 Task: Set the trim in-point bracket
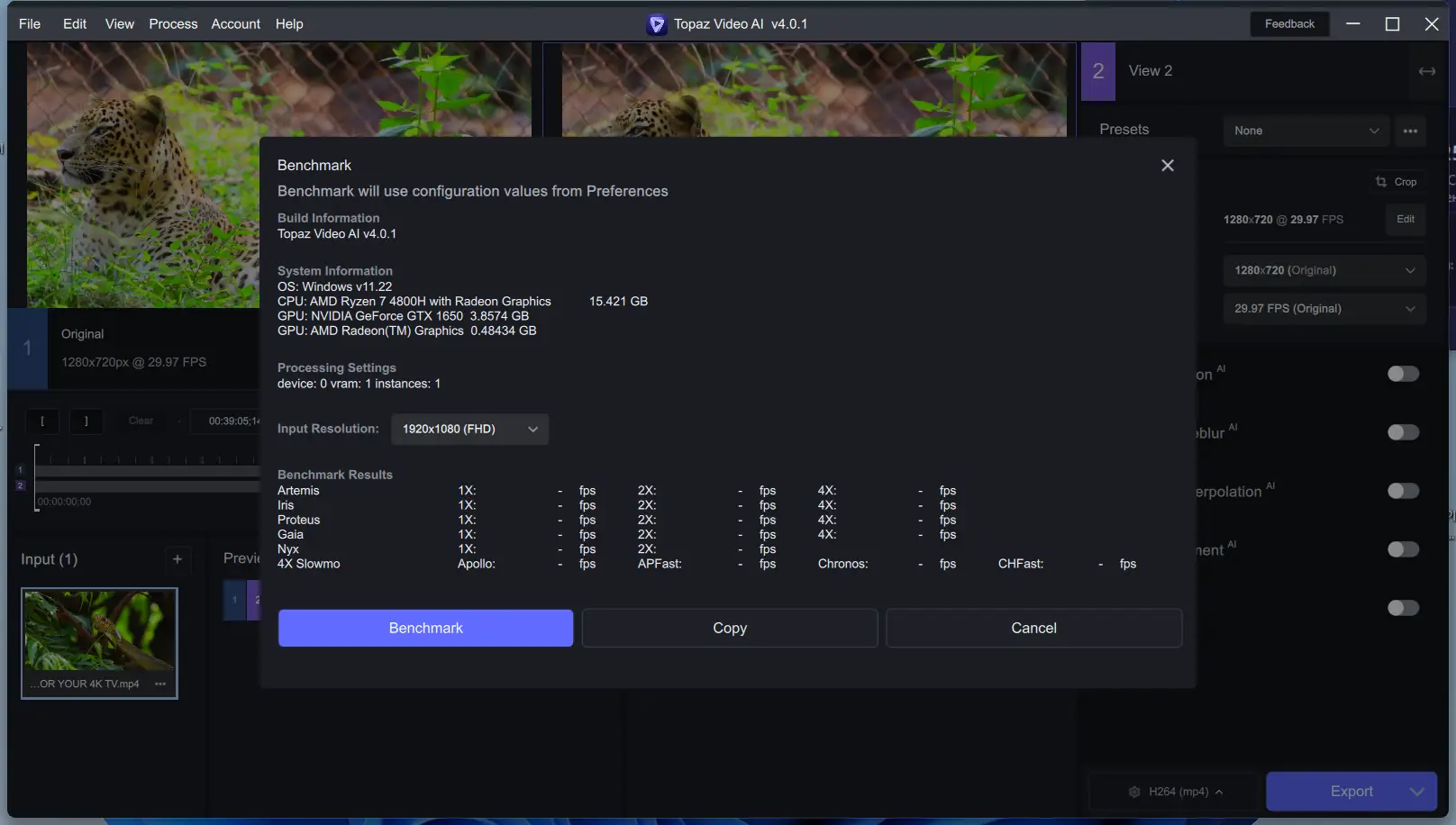tap(42, 421)
